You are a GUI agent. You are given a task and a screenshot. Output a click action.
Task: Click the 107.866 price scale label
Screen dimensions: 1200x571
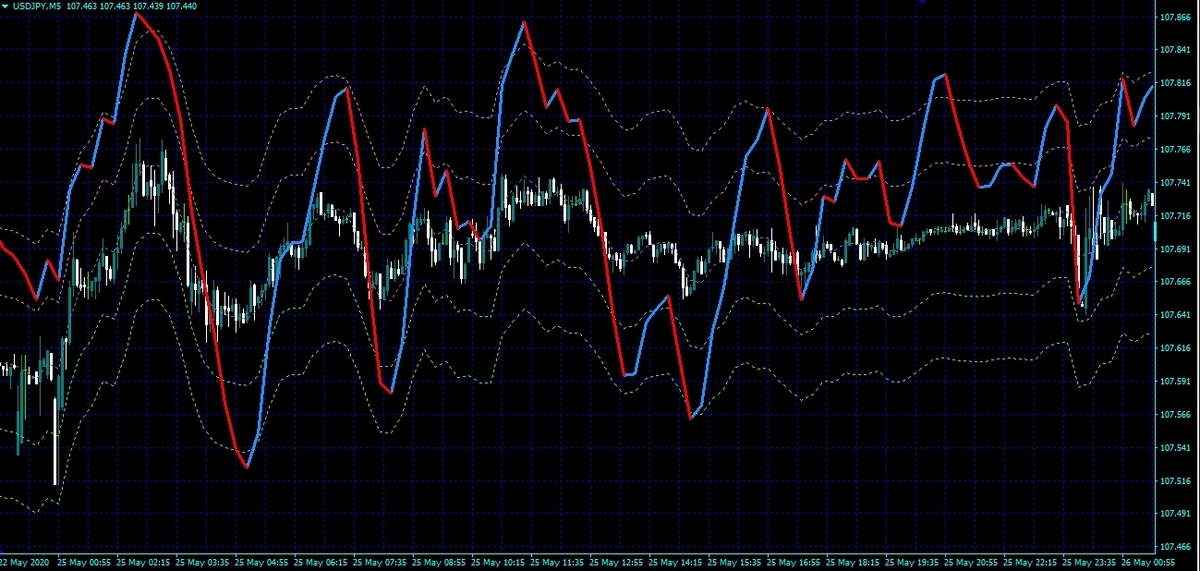tap(1174, 17)
